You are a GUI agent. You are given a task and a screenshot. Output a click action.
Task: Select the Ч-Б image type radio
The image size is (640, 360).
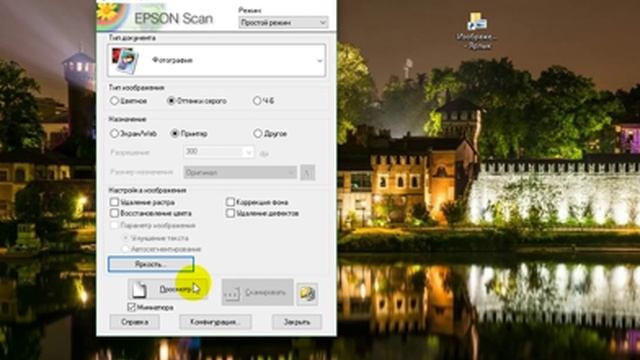click(x=257, y=101)
